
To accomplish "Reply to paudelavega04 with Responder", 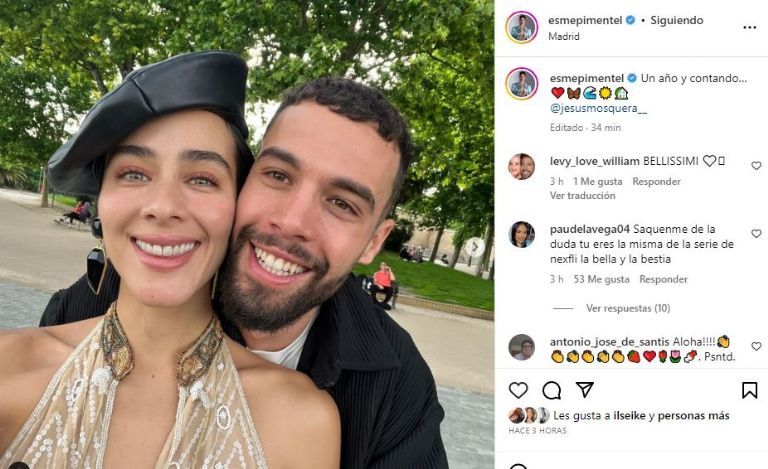I will [x=663, y=280].
